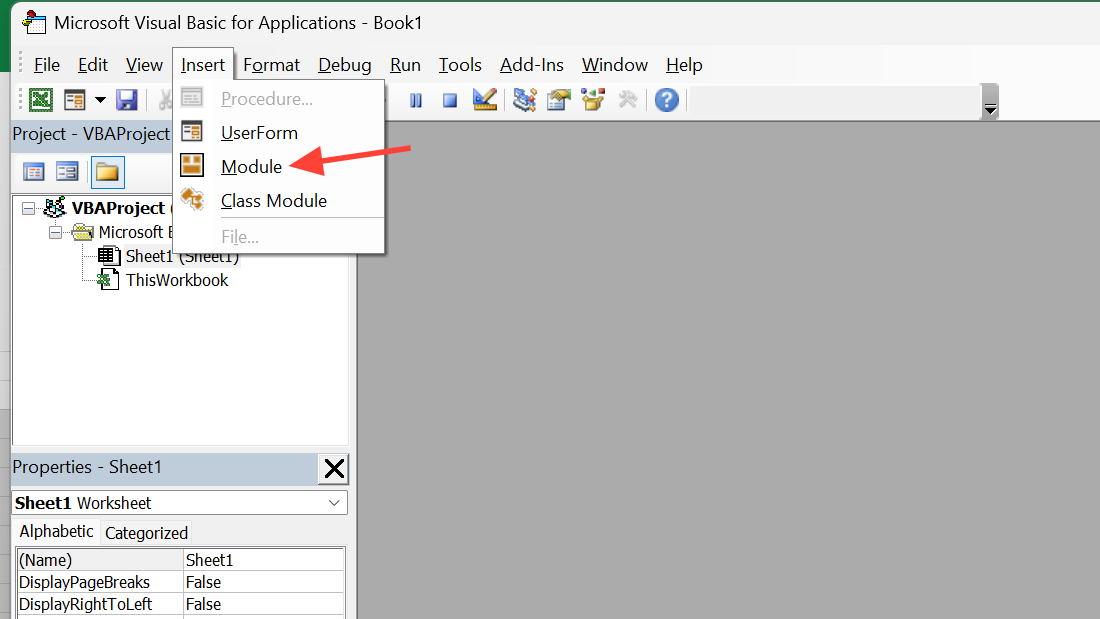The width and height of the screenshot is (1100, 619).
Task: Click View Object icon in Project pane
Action: tap(67, 172)
